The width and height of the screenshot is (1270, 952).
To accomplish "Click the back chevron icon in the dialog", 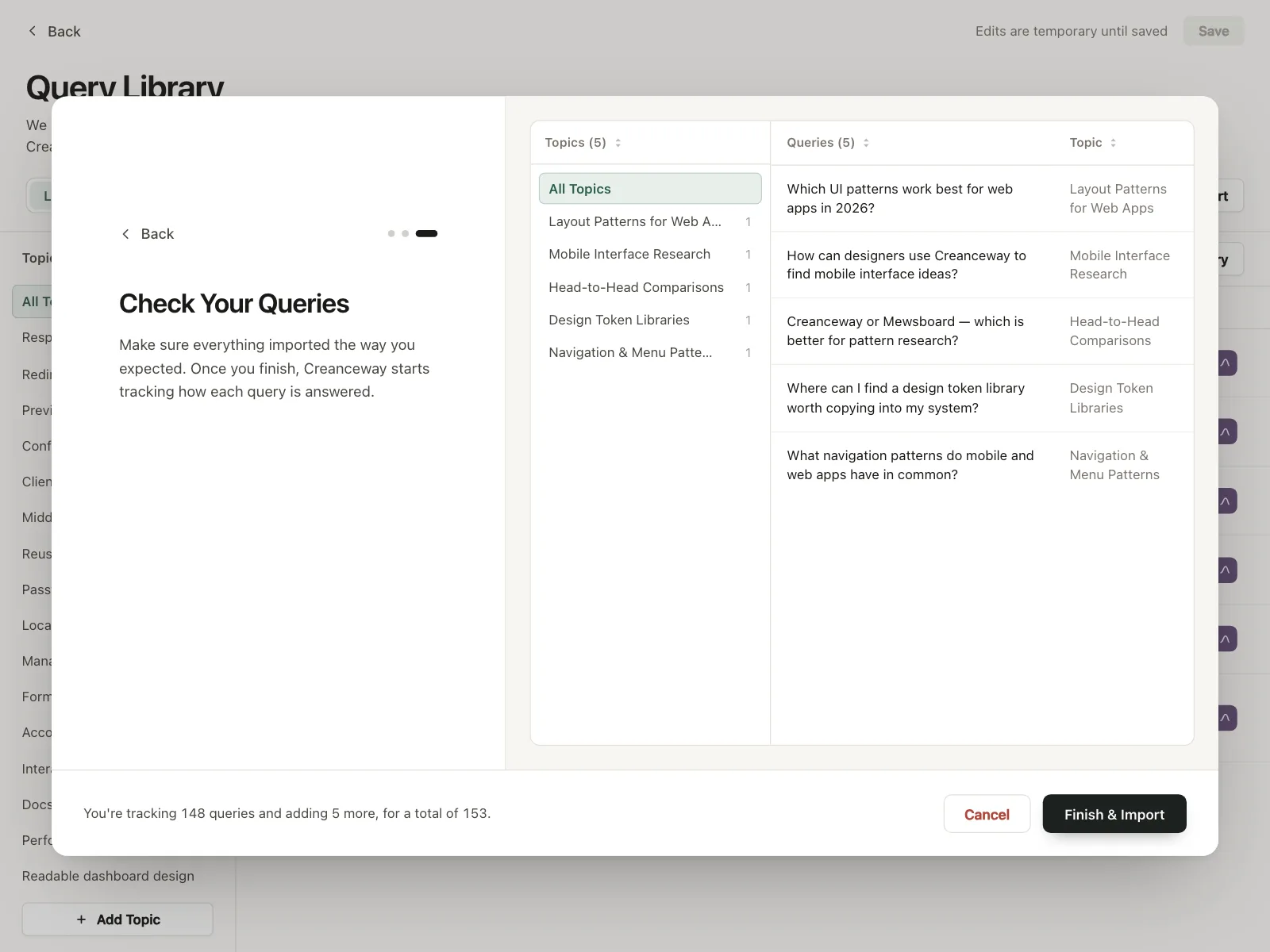I will point(125,234).
